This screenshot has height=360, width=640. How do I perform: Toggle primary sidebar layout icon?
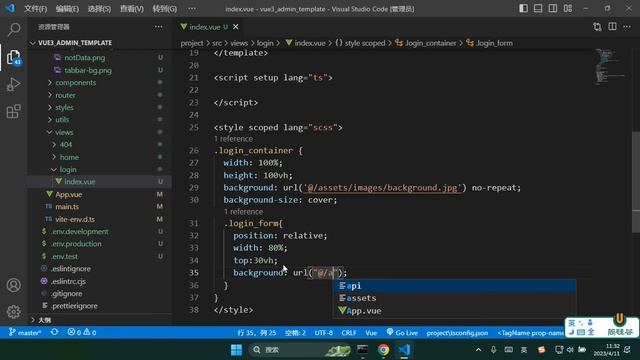click(x=523, y=9)
